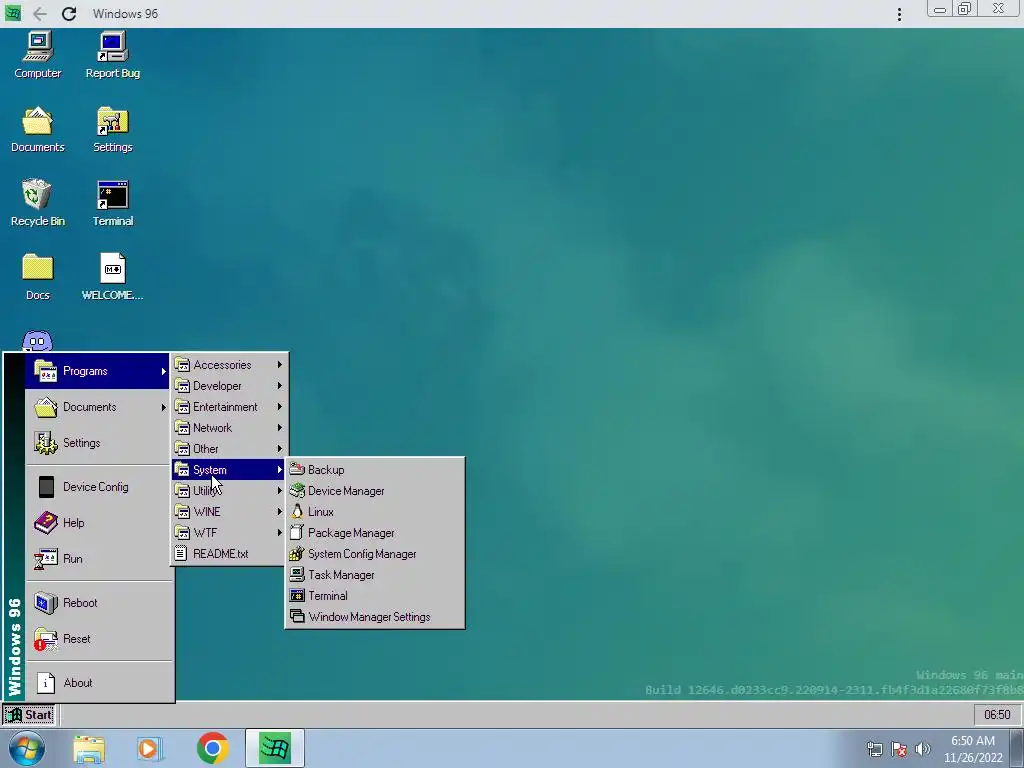
Task: Open the Report Bug shortcut
Action: (112, 56)
